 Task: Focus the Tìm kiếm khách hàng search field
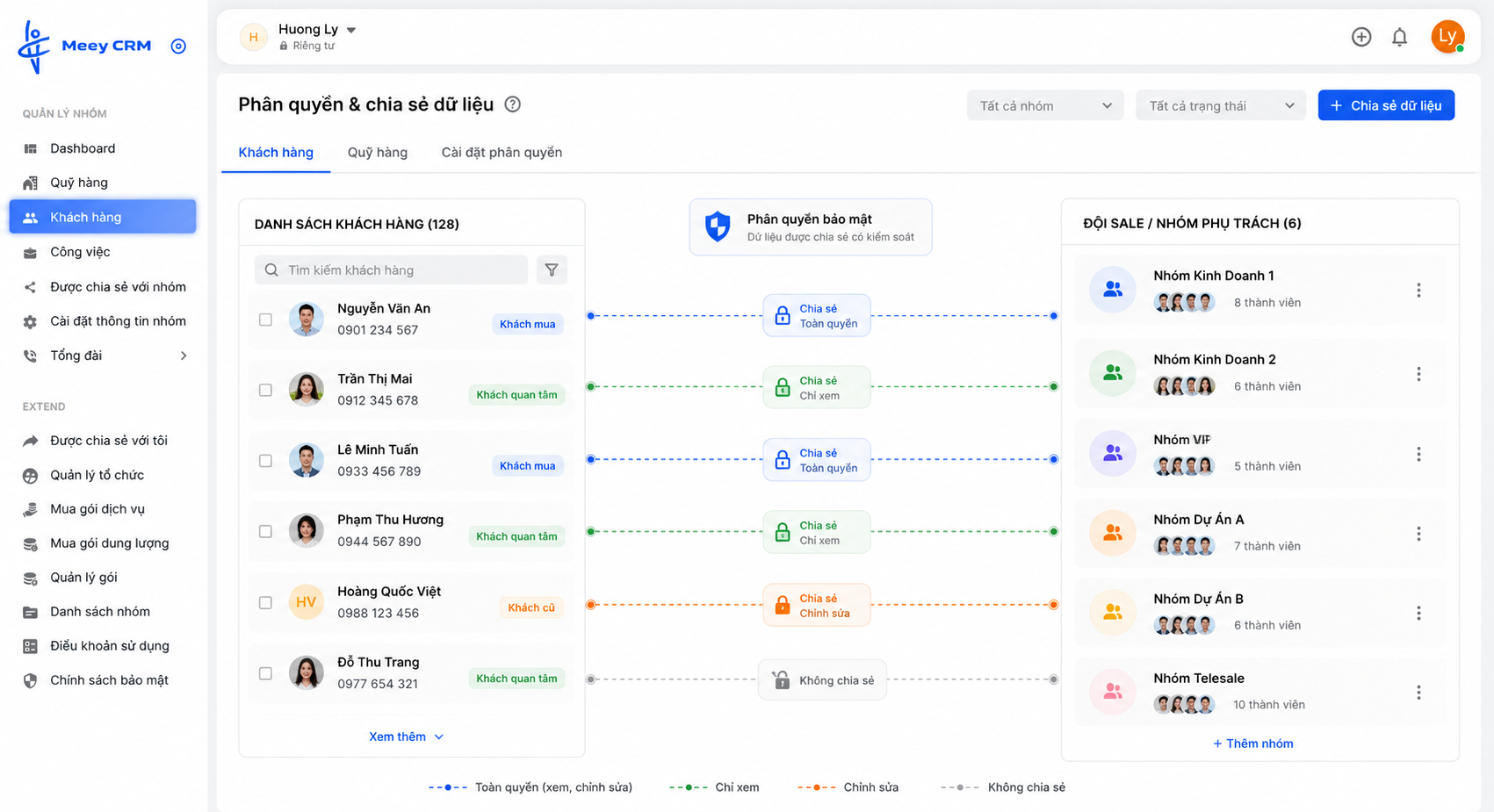391,269
